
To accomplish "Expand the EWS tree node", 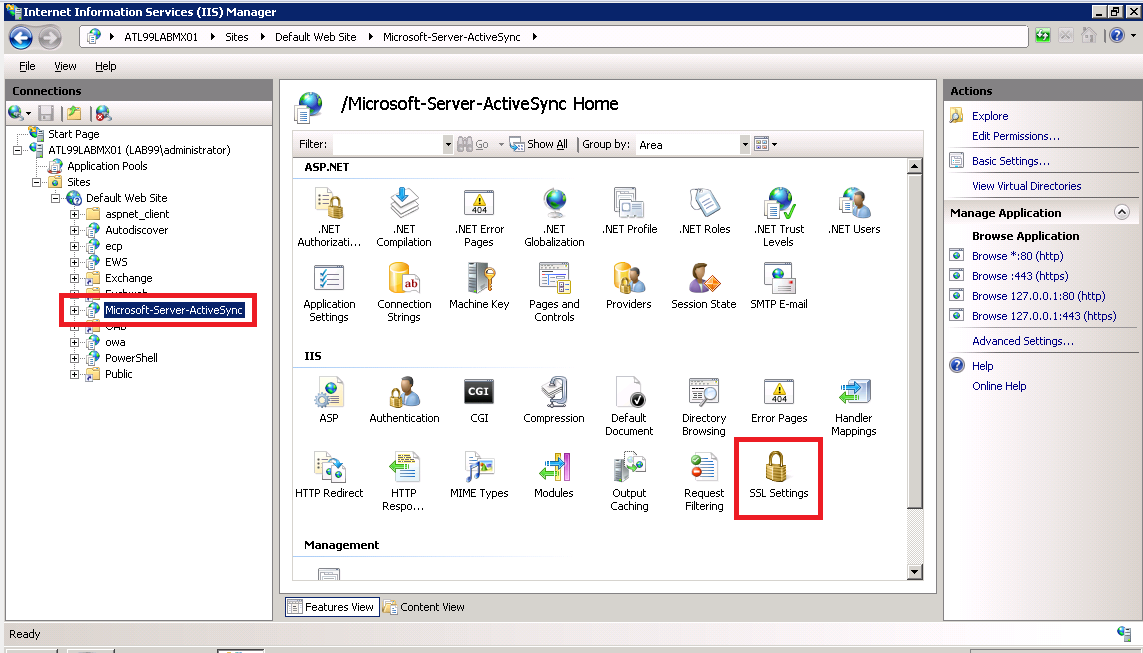I will coord(74,262).
